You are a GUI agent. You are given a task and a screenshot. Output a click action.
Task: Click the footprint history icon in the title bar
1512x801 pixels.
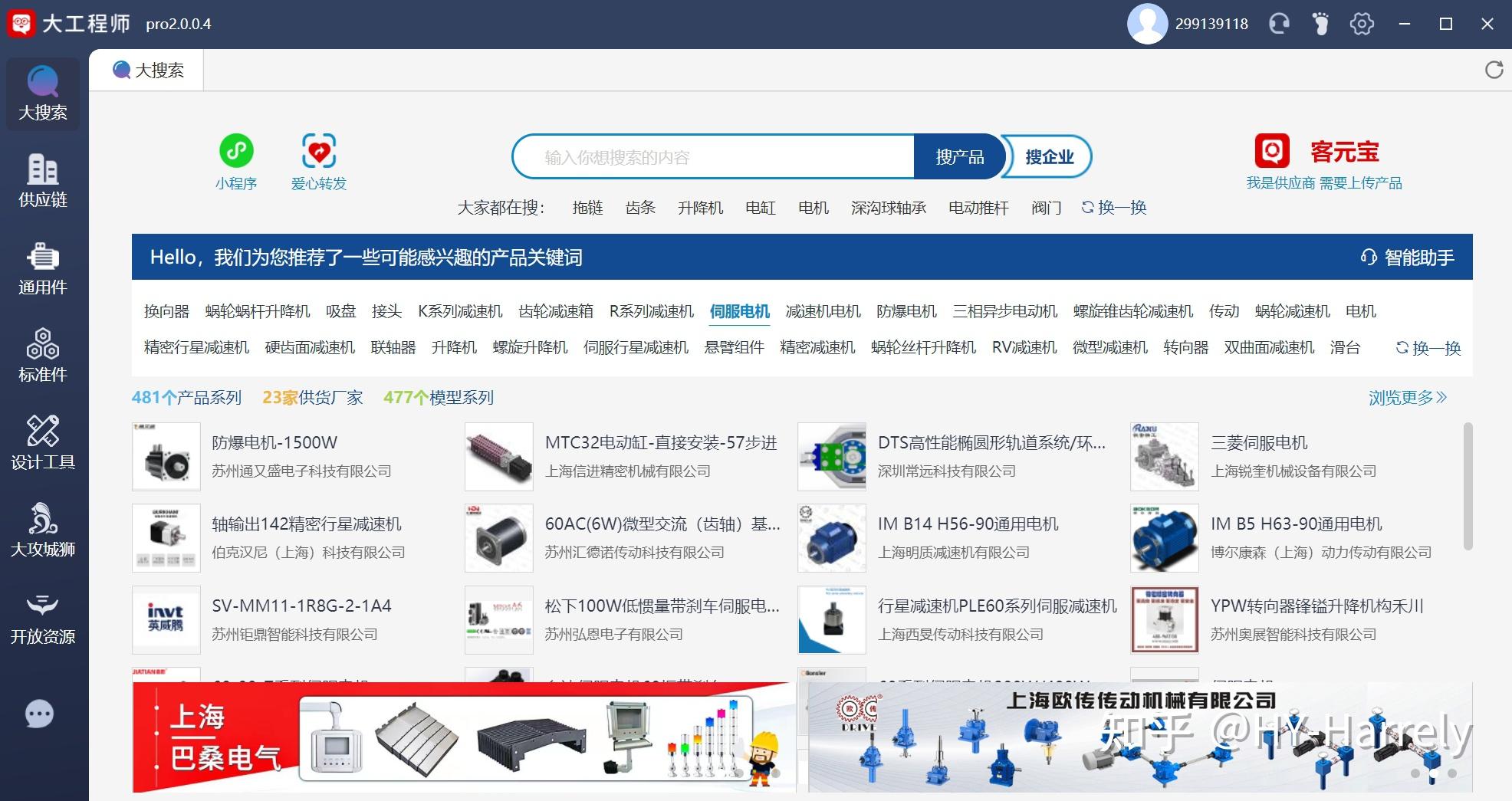coord(1320,23)
